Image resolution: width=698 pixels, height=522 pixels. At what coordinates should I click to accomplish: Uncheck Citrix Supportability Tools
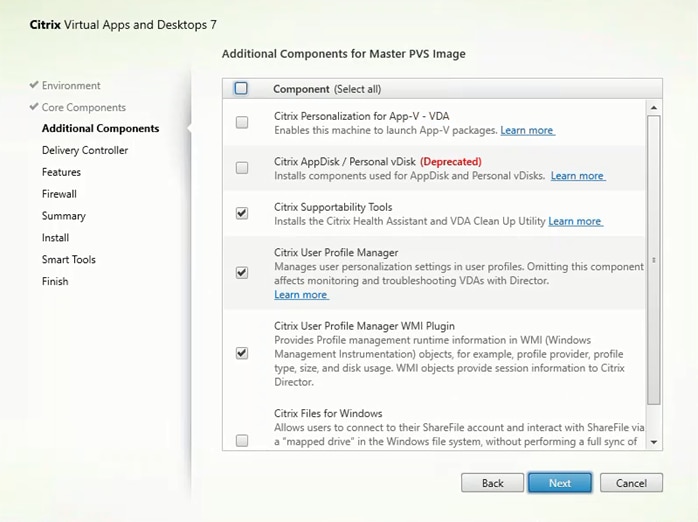click(x=242, y=213)
